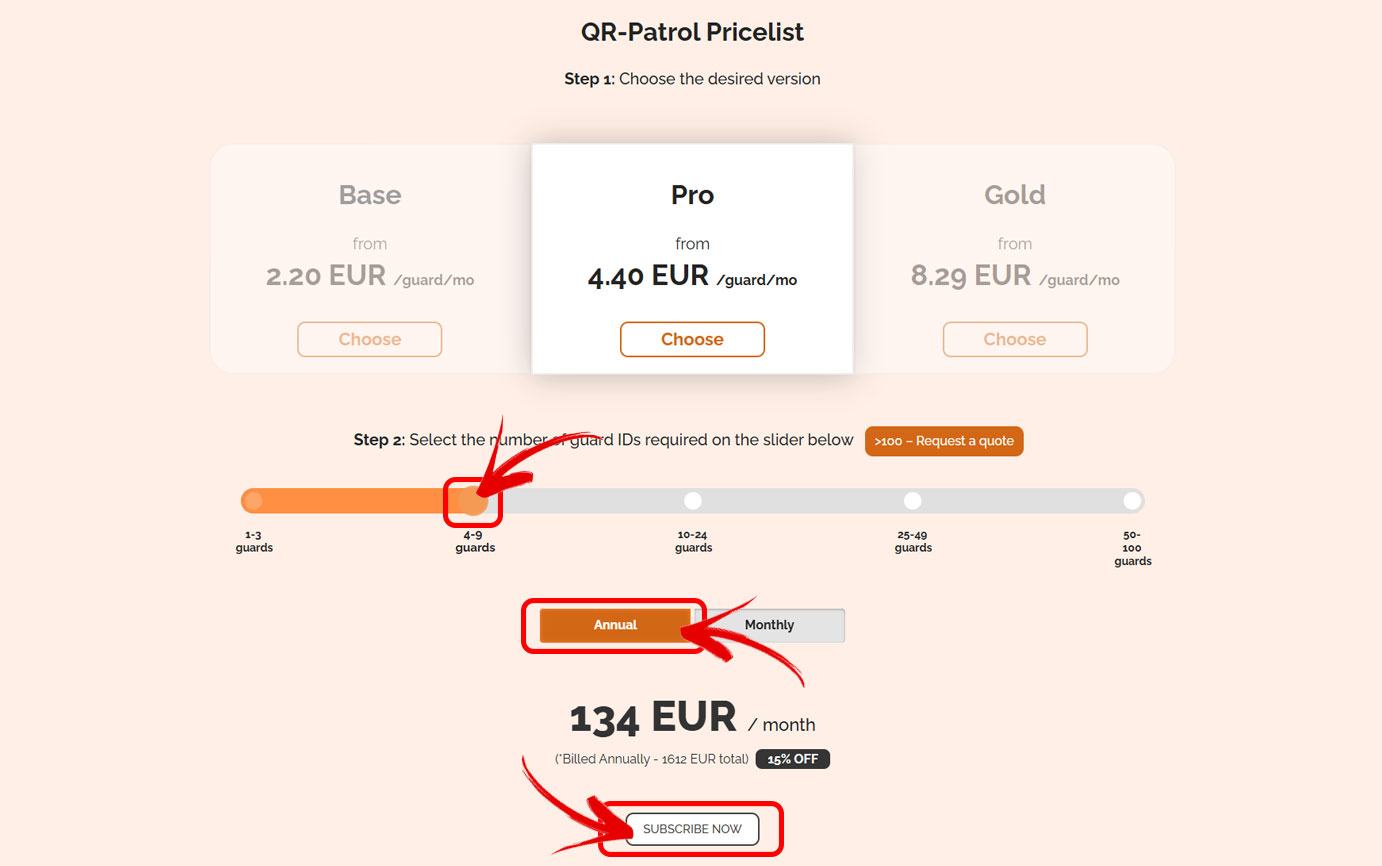Viewport: 1382px width, 866px height.
Task: Choose the Gold plan
Action: click(1015, 339)
